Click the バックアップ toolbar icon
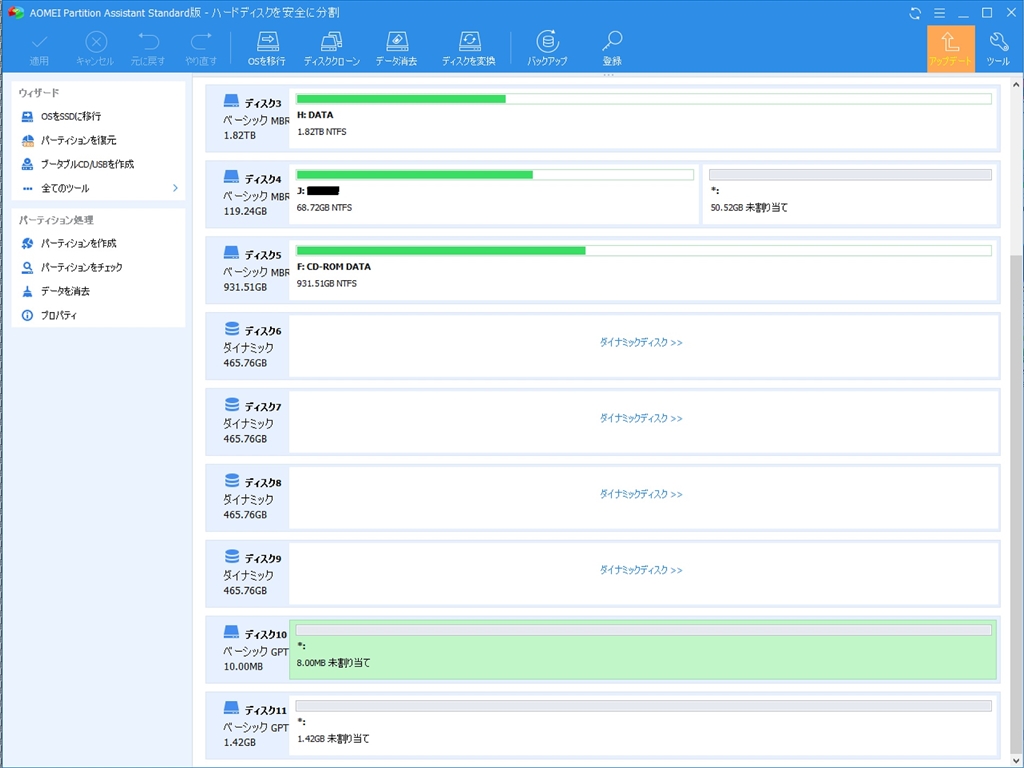 click(x=547, y=48)
